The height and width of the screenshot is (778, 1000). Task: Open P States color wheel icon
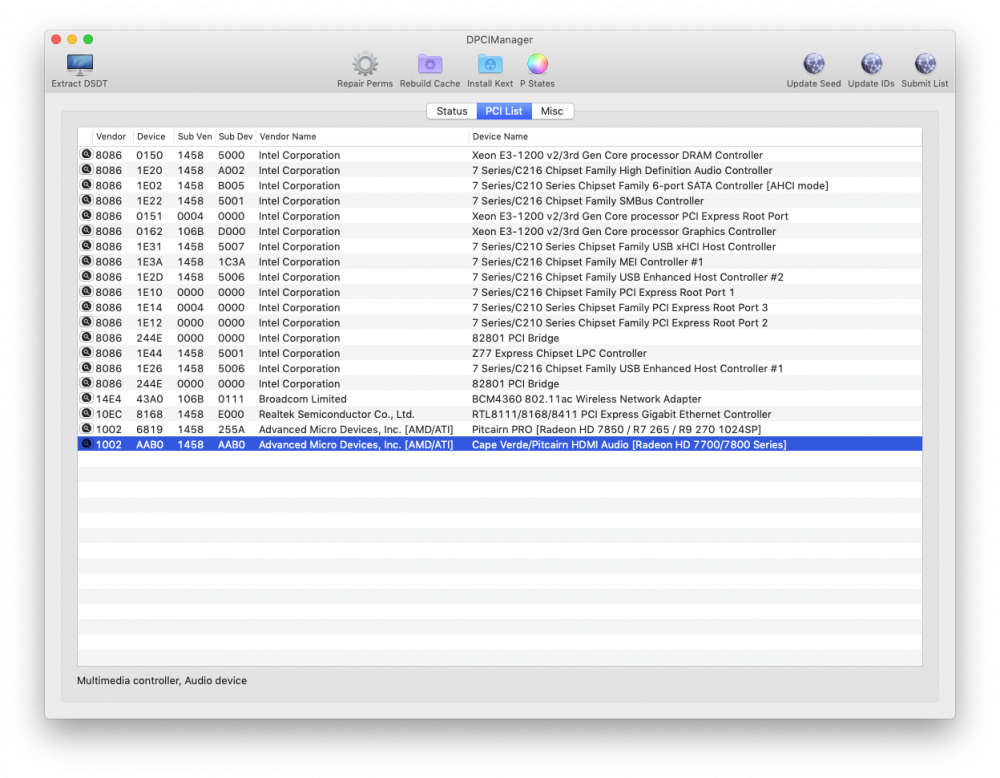click(537, 64)
